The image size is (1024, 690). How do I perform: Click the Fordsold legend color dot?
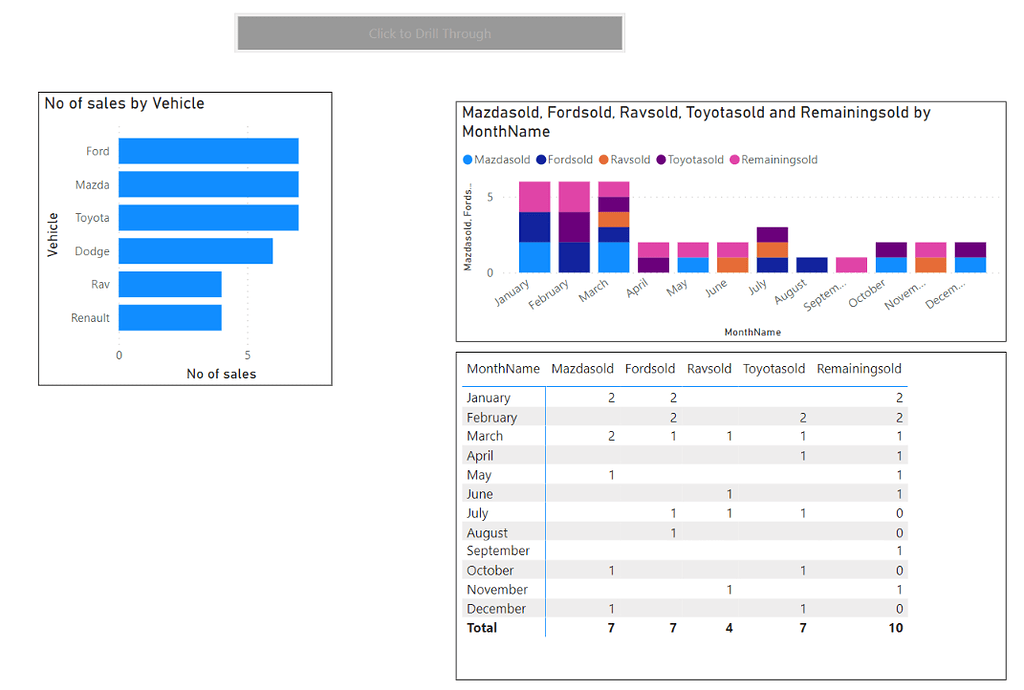pyautogui.click(x=541, y=160)
